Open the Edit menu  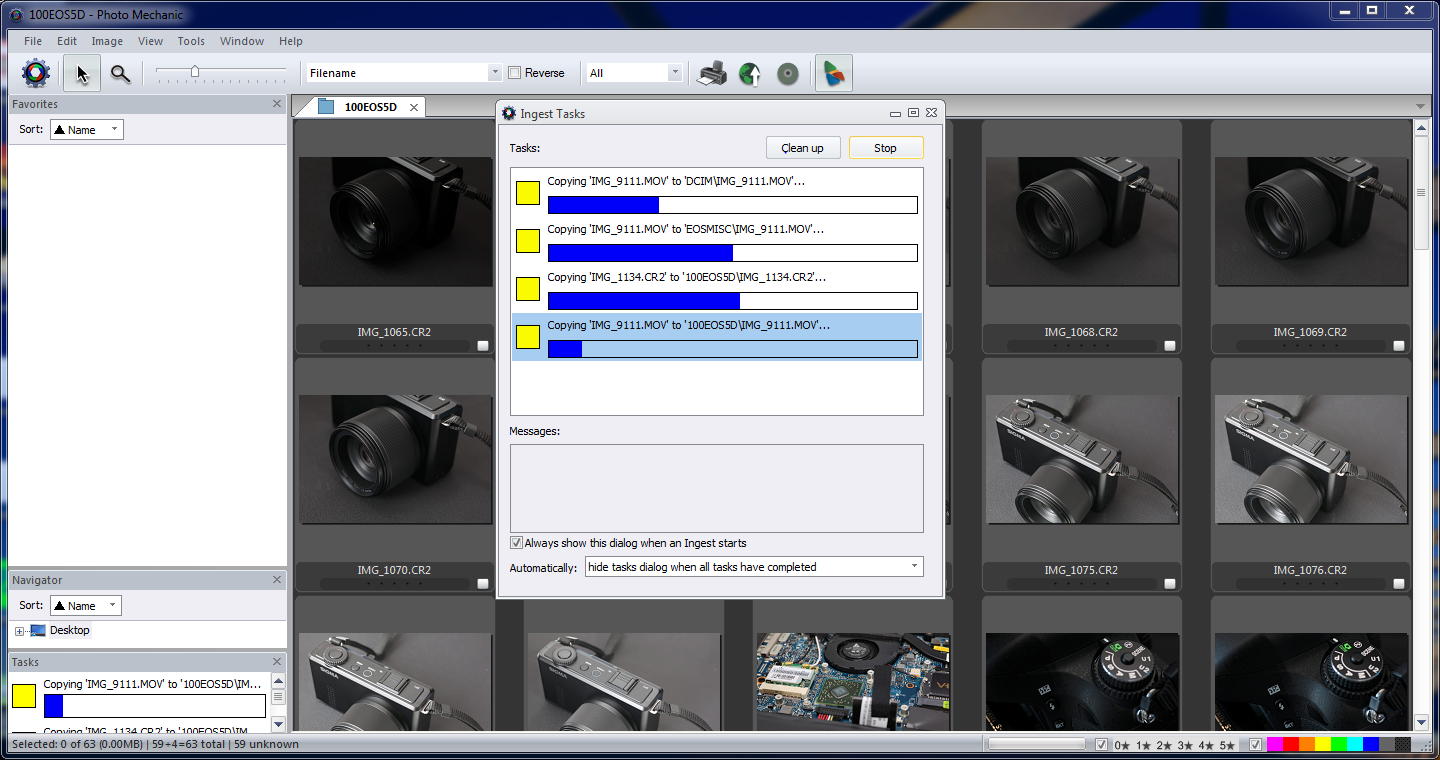[67, 41]
